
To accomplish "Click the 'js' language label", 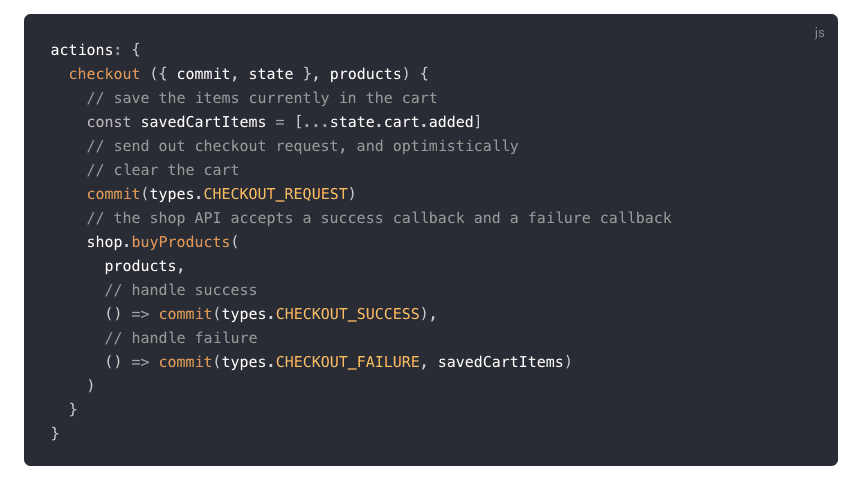I will 819,33.
